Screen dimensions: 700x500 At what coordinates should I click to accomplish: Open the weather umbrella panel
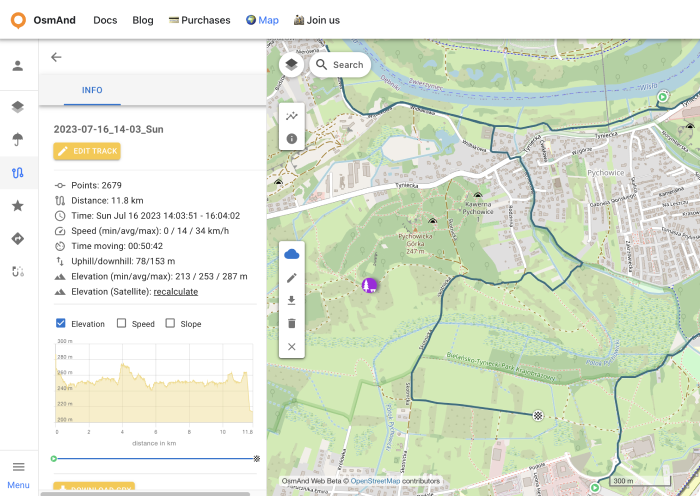[18, 139]
